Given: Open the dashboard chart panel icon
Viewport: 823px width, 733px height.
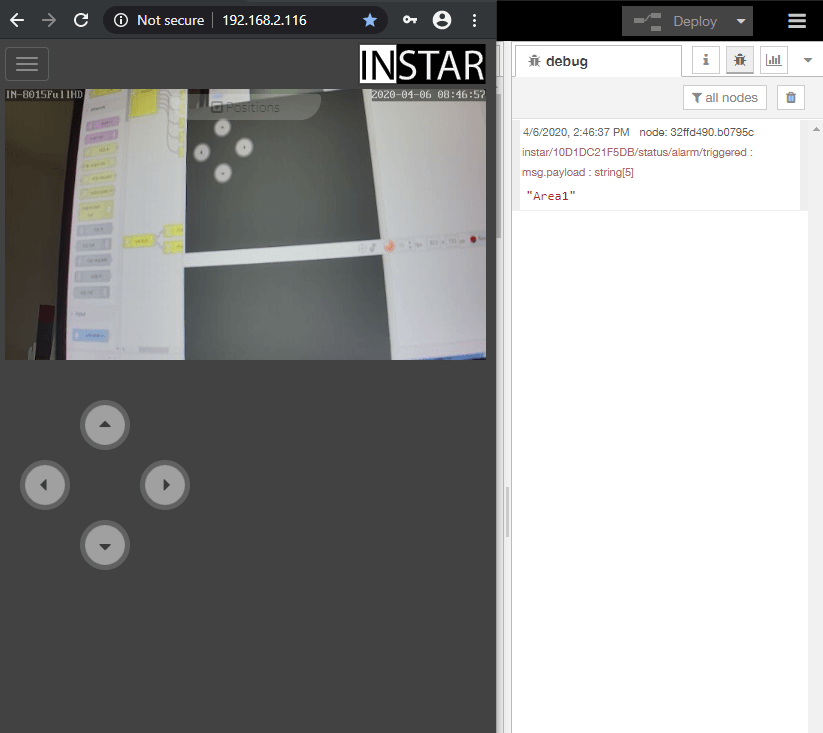Looking at the screenshot, I should pos(773,60).
